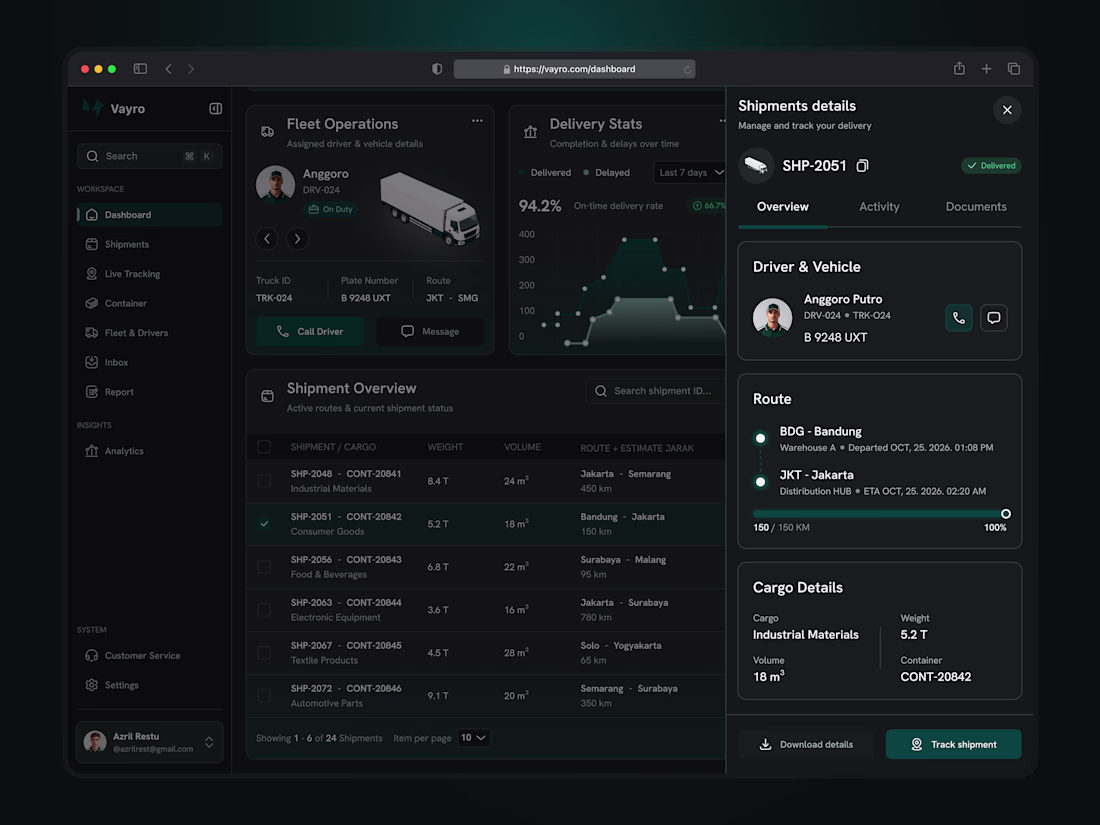Image resolution: width=1100 pixels, height=825 pixels.
Task: Open Live Tracking in sidebar
Action: [x=149, y=274]
